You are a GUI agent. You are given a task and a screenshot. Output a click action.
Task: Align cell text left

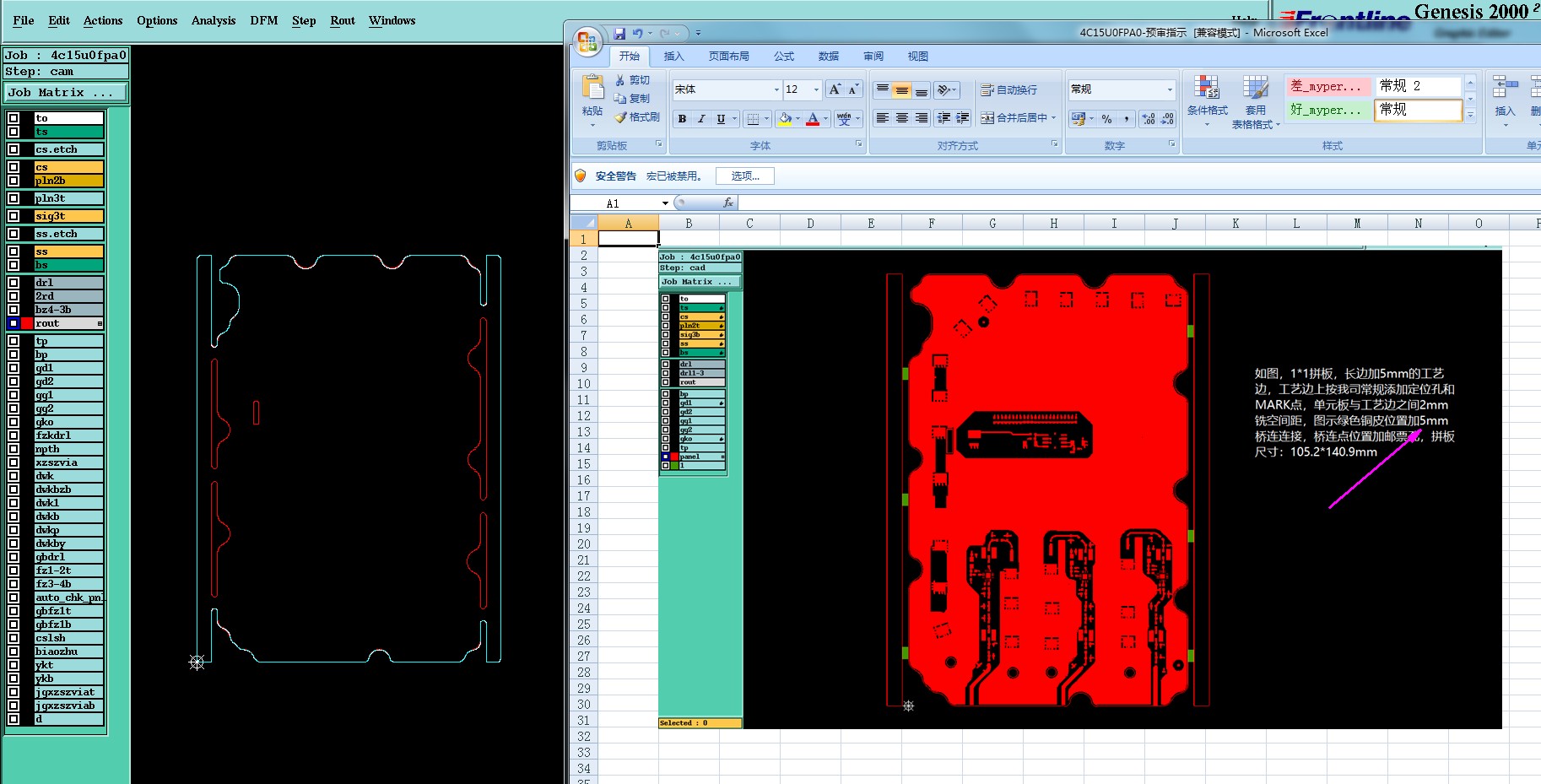tap(882, 118)
